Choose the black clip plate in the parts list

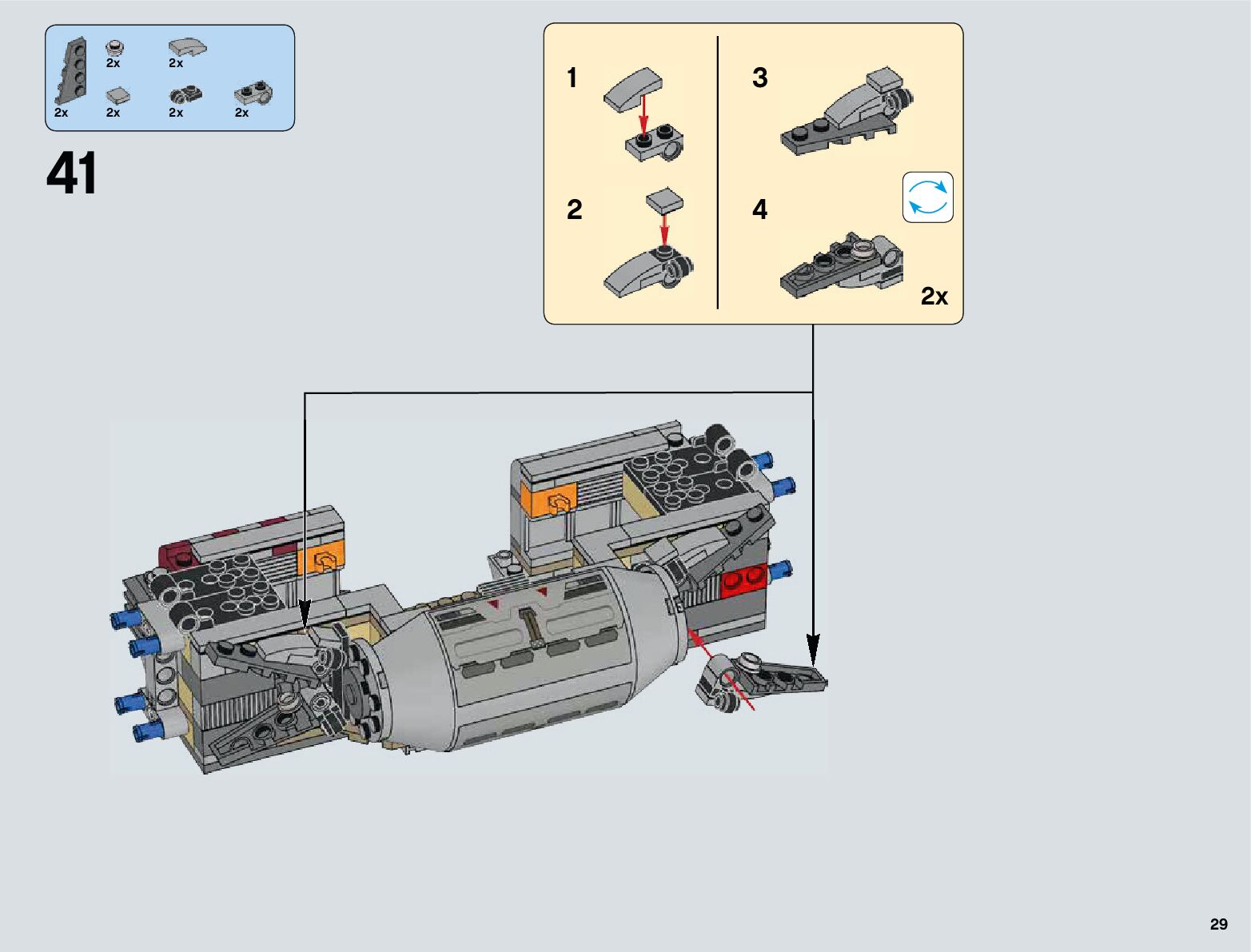pyautogui.click(x=185, y=95)
